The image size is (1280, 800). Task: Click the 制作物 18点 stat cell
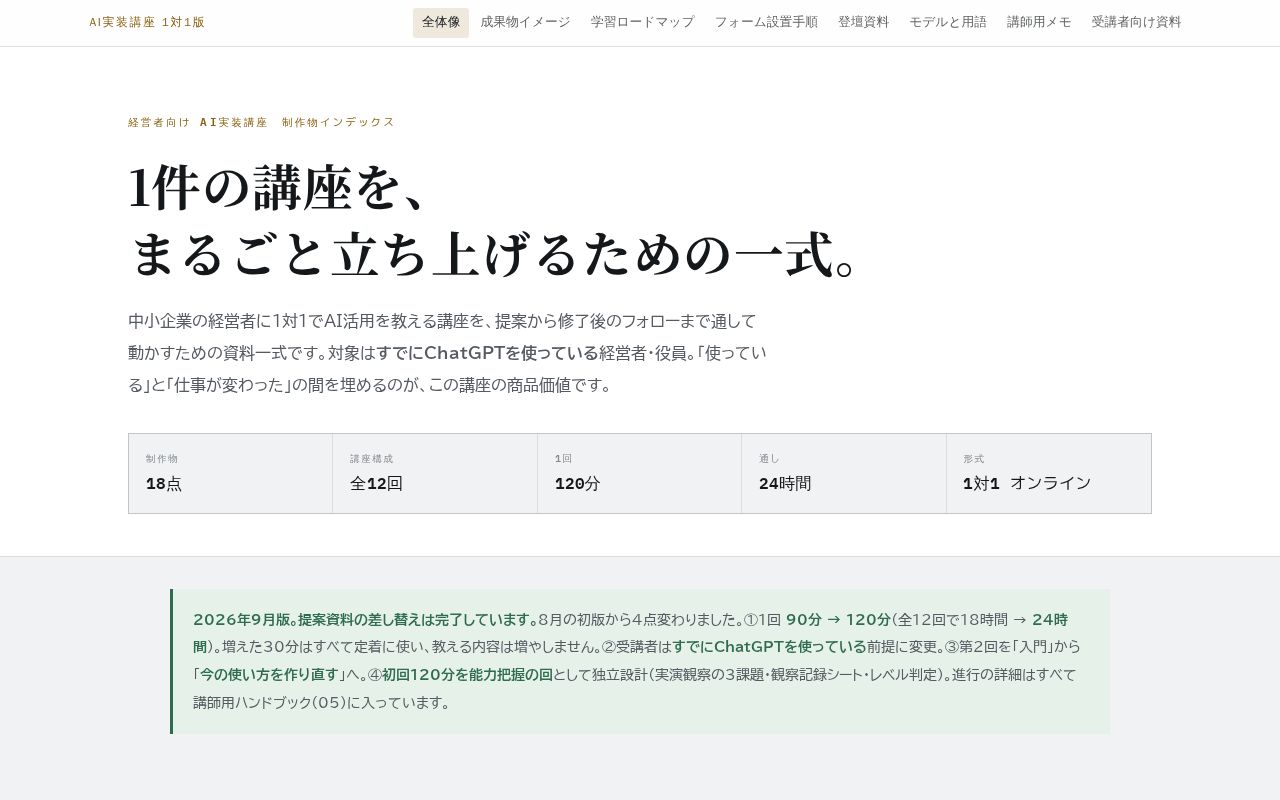pos(231,473)
